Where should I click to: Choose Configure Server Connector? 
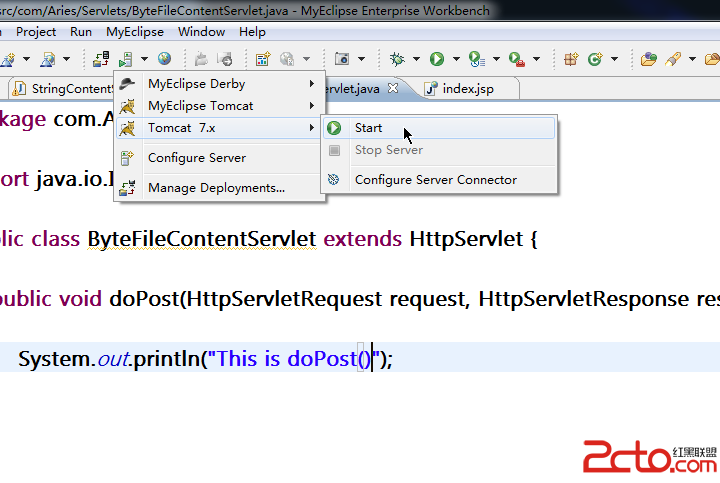click(x=439, y=180)
